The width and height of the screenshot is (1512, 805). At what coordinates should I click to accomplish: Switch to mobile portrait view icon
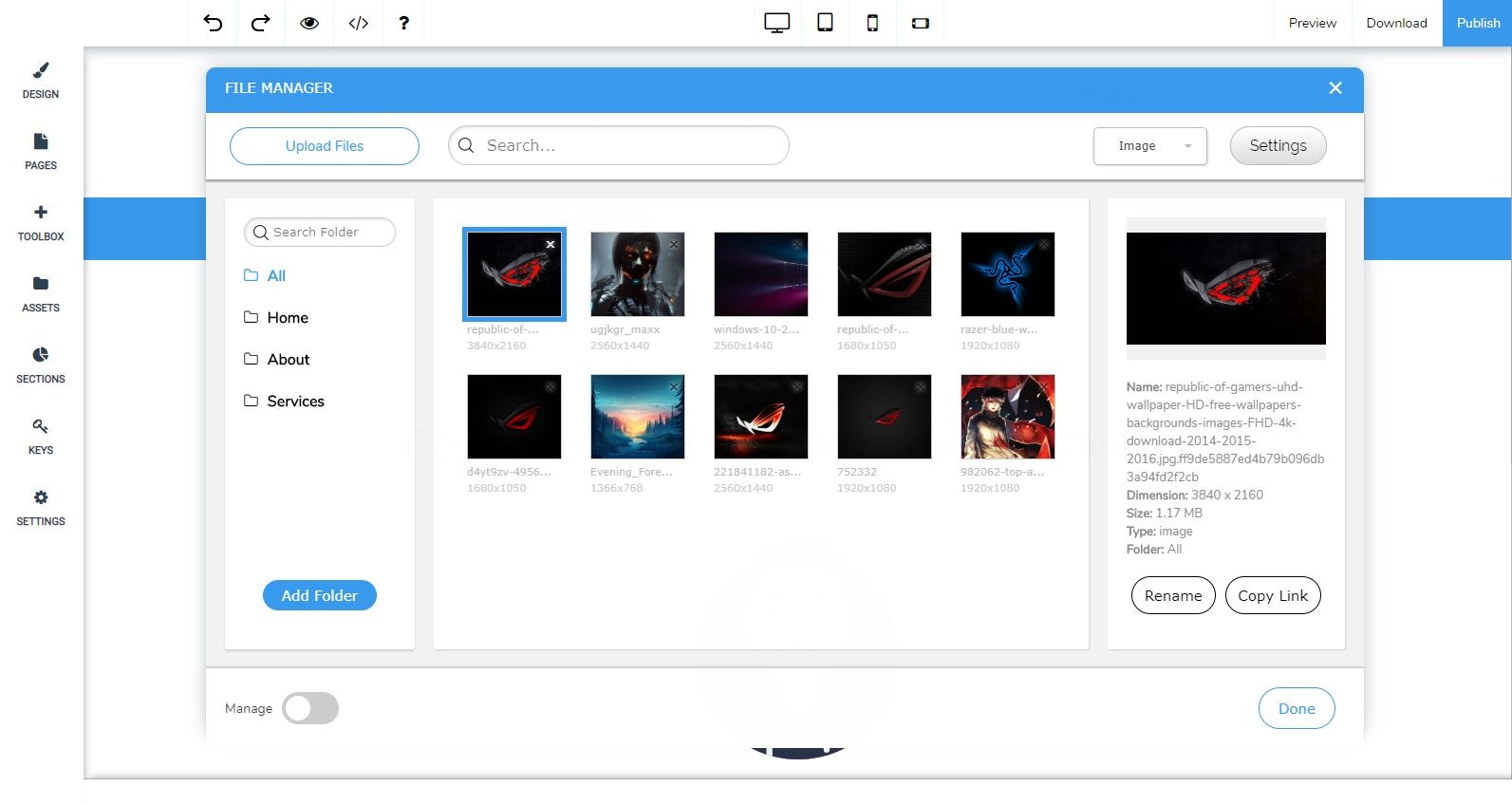872,23
